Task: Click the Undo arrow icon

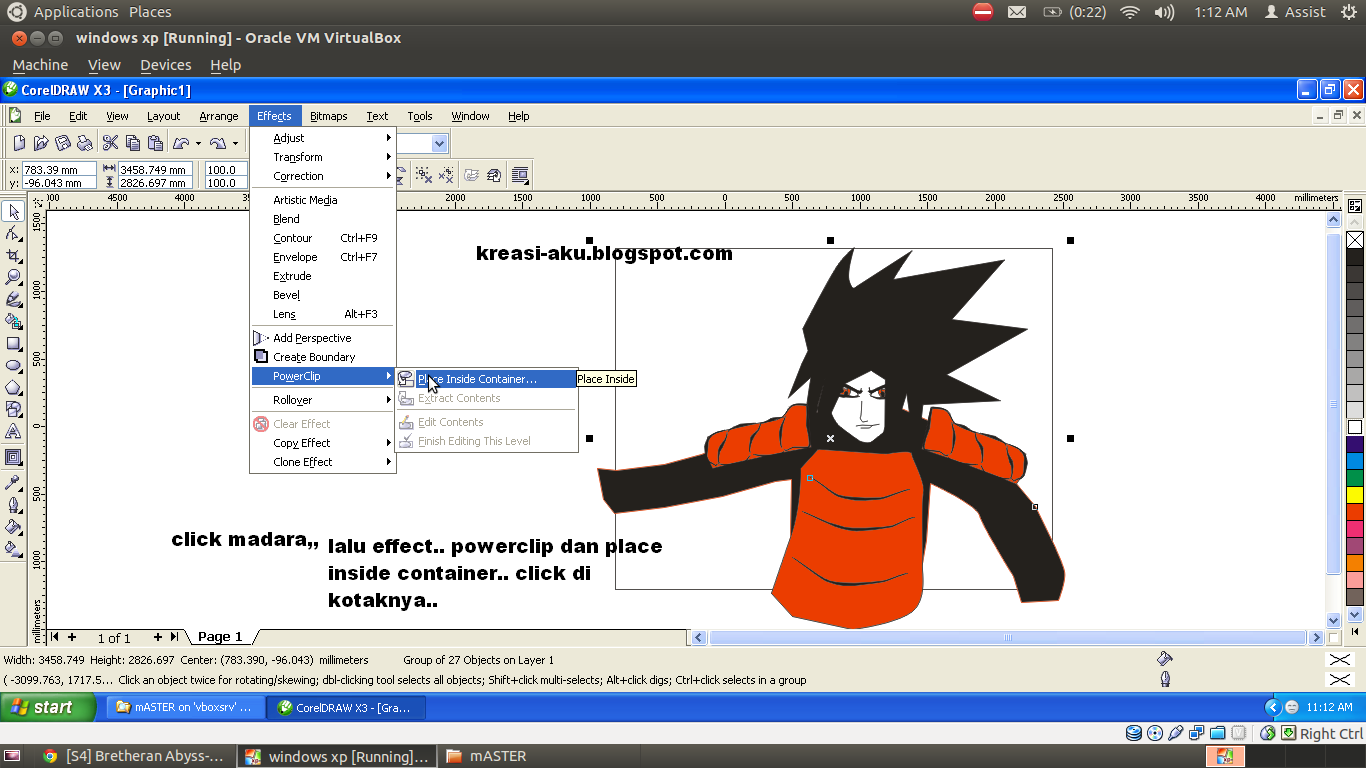Action: [x=181, y=143]
